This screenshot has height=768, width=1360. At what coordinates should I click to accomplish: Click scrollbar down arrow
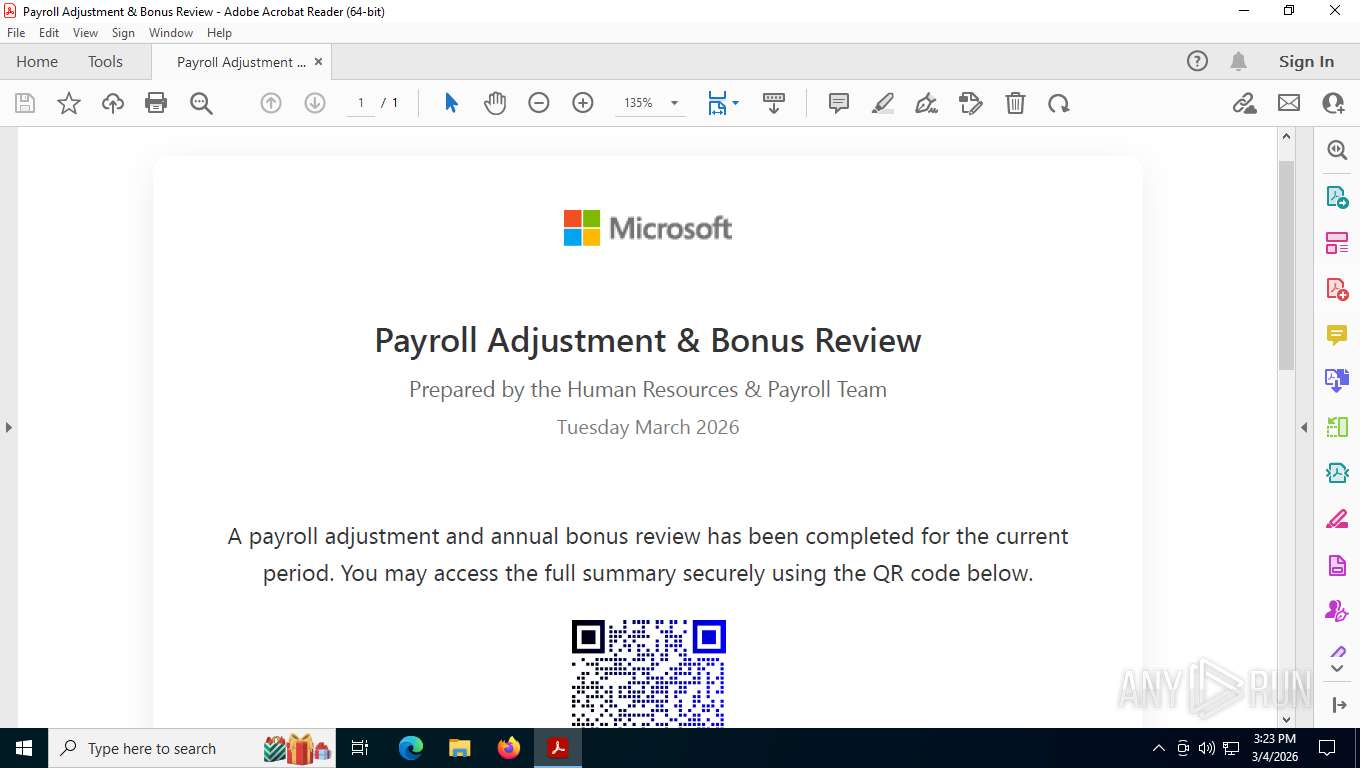pyautogui.click(x=1287, y=719)
